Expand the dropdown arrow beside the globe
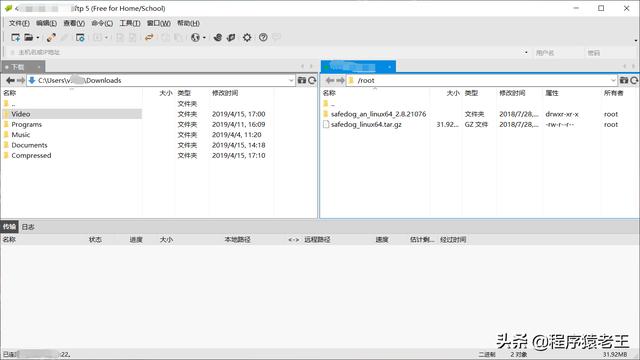 204,38
